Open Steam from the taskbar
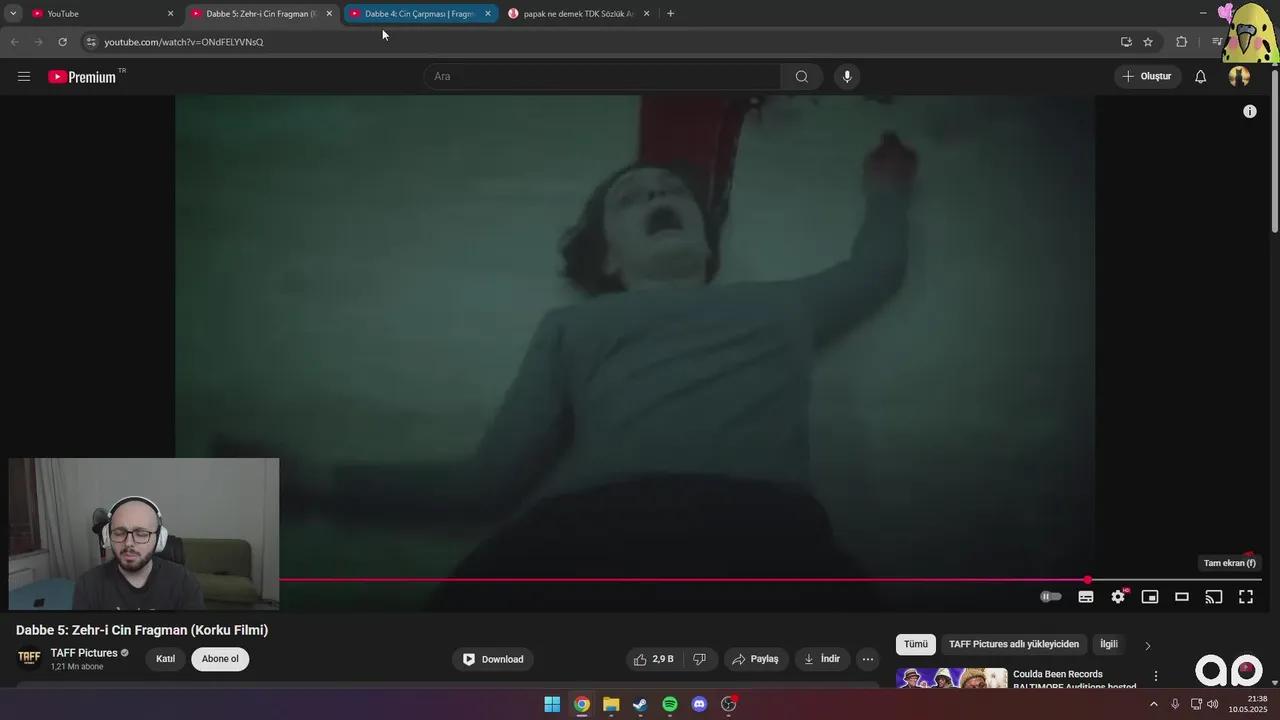 coord(640,704)
